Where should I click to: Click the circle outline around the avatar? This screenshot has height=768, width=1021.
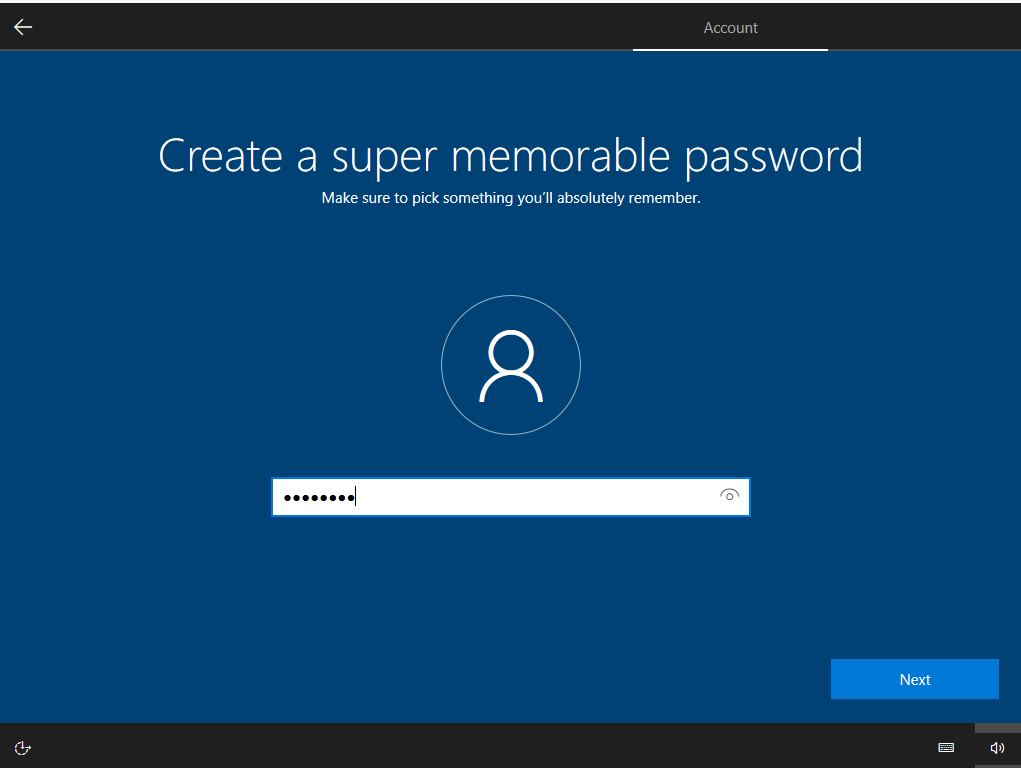tap(442, 366)
